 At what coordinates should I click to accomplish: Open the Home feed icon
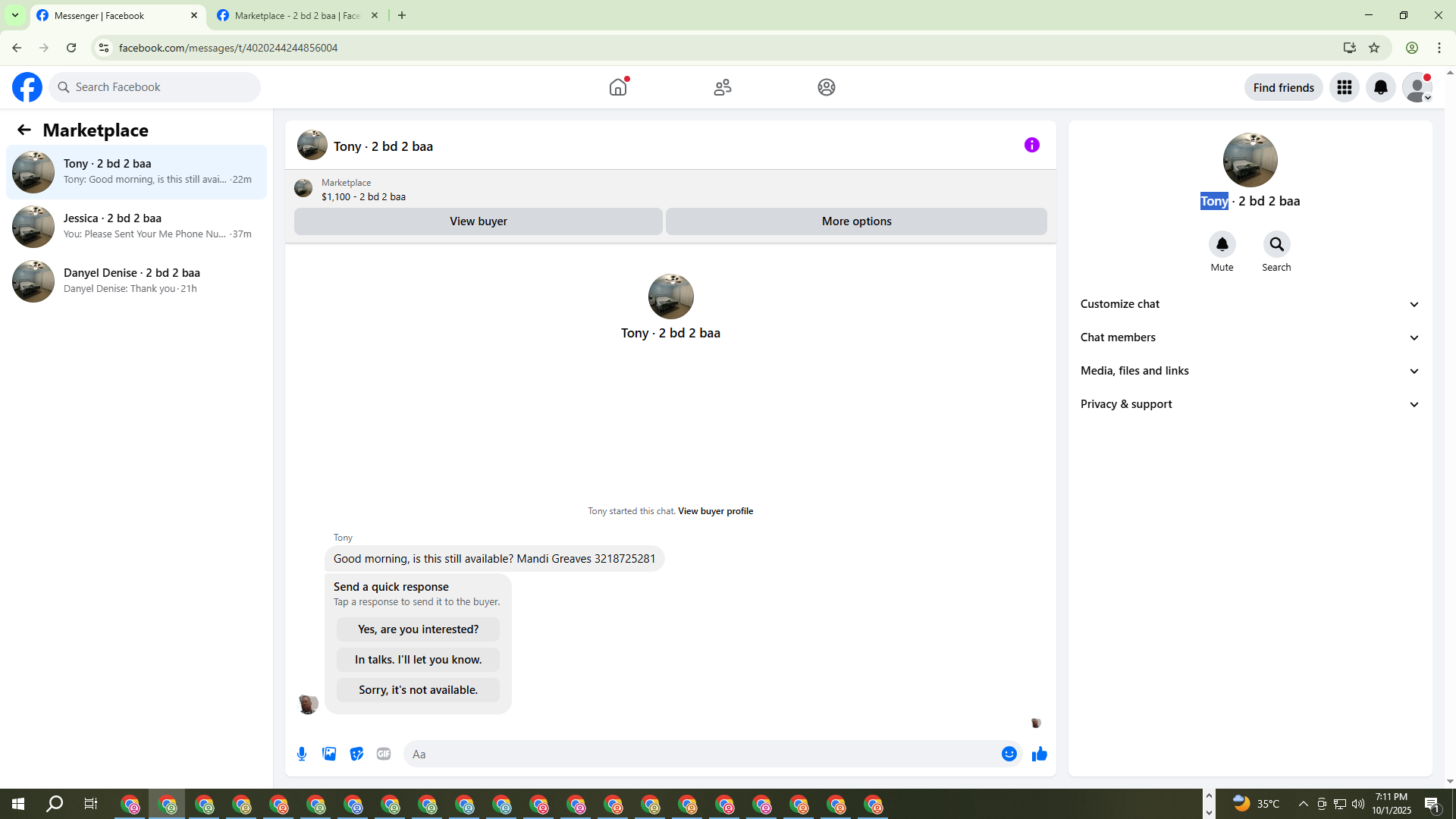(x=618, y=87)
